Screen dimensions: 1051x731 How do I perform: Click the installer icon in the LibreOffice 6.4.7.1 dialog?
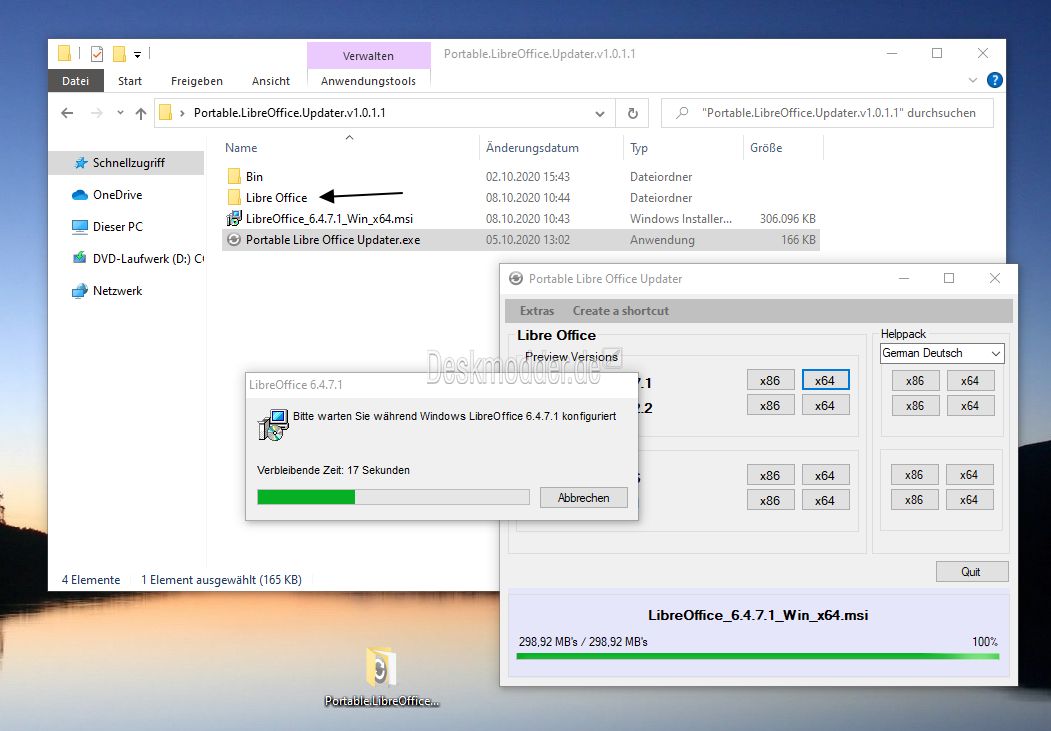(273, 425)
